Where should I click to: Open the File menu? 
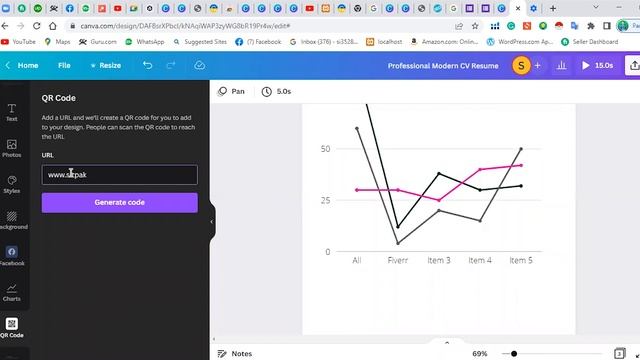coord(64,65)
